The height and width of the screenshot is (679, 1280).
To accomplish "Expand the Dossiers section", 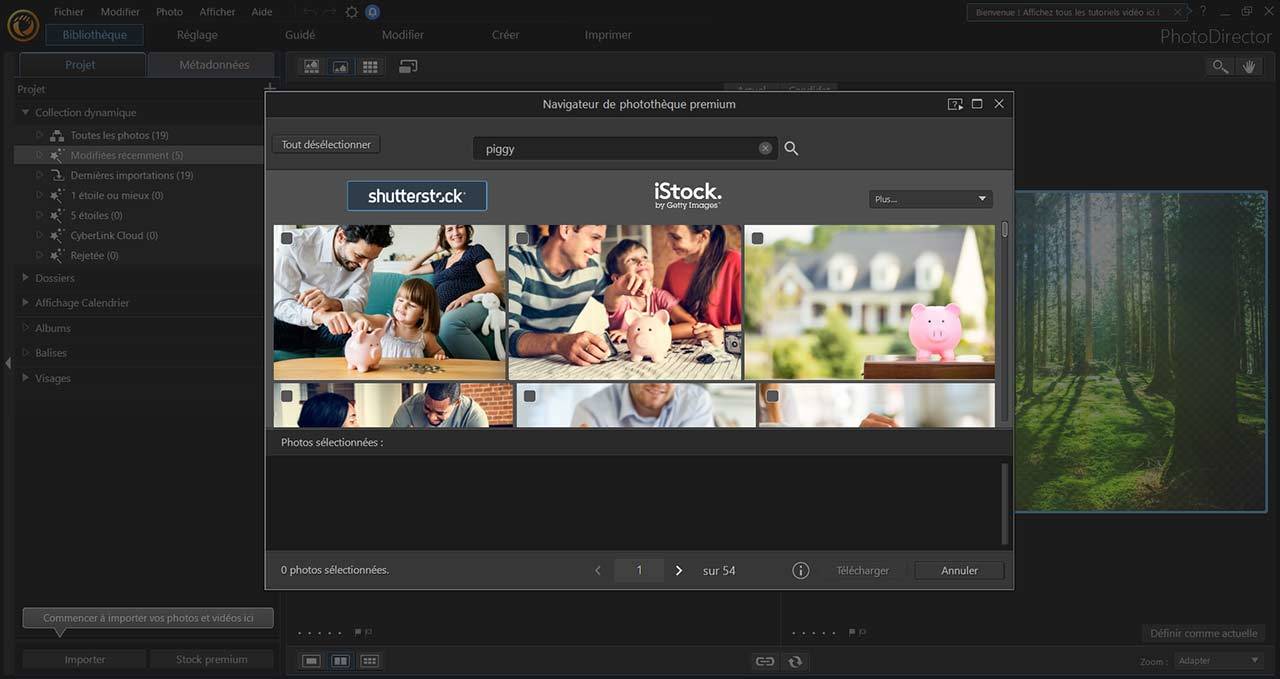I will pos(26,278).
